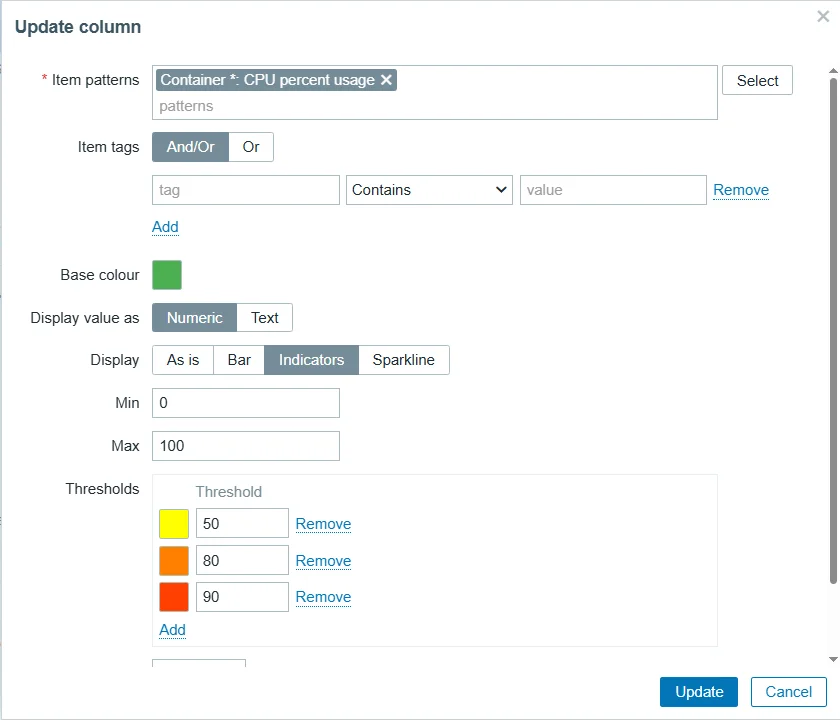
Task: Add a new item tag row
Action: [x=165, y=227]
